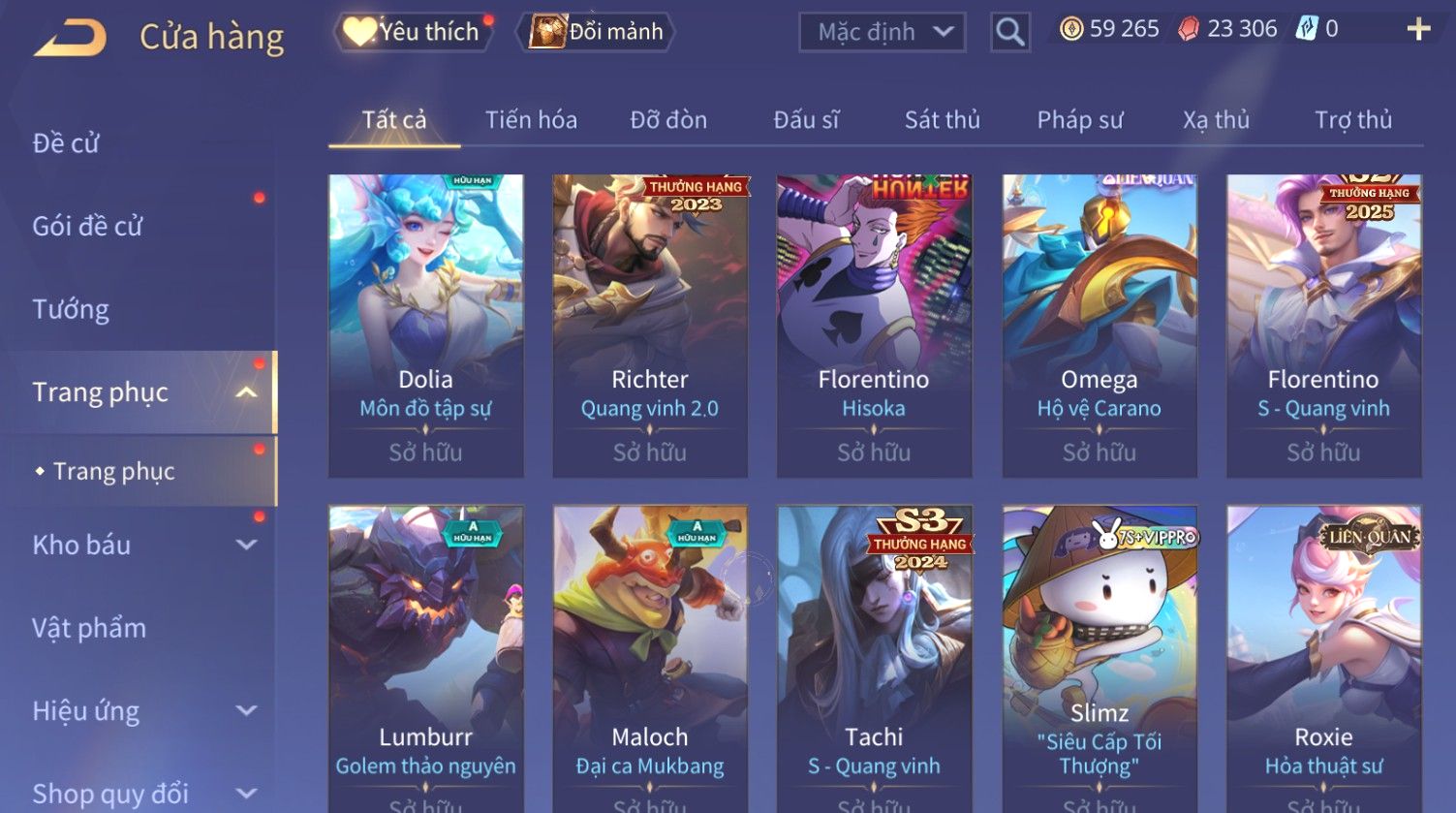Image resolution: width=1456 pixels, height=813 pixels.
Task: Open the Mặc định sort dropdown
Action: pyautogui.click(x=883, y=32)
